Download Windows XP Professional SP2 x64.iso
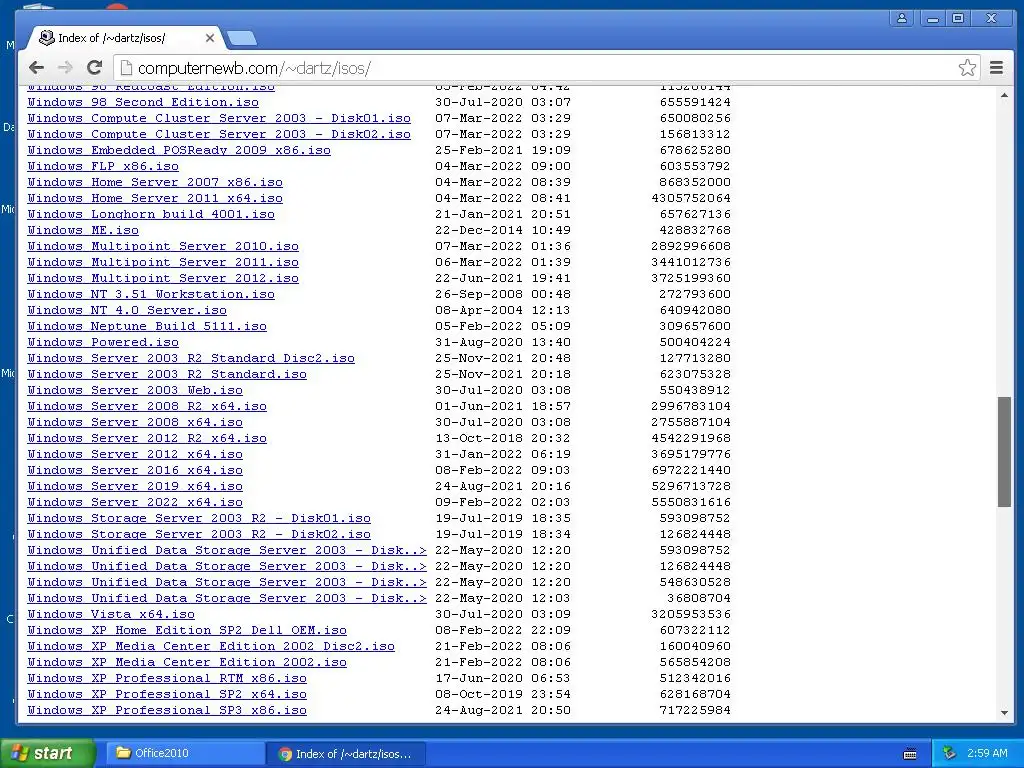The height and width of the screenshot is (768, 1024). click(x=167, y=694)
